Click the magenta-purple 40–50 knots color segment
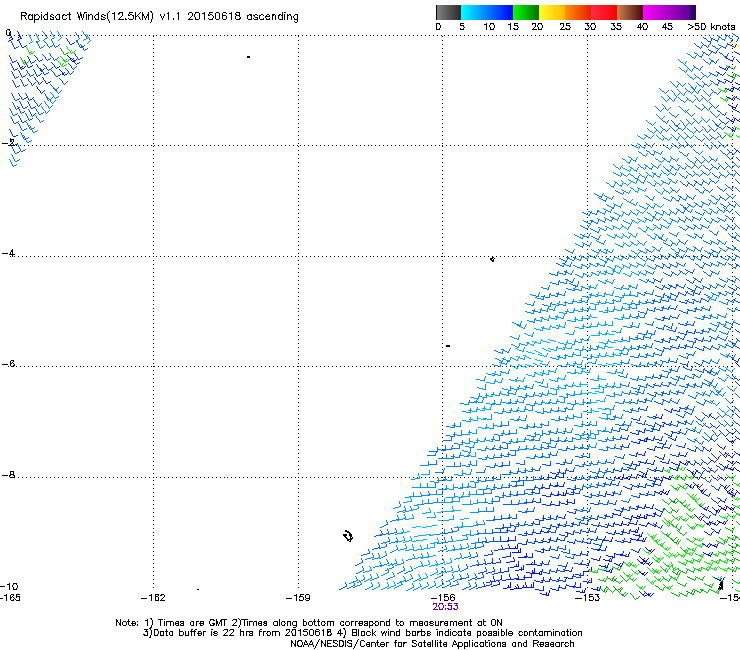Viewport: 740px width, 650px height. pyautogui.click(x=669, y=12)
